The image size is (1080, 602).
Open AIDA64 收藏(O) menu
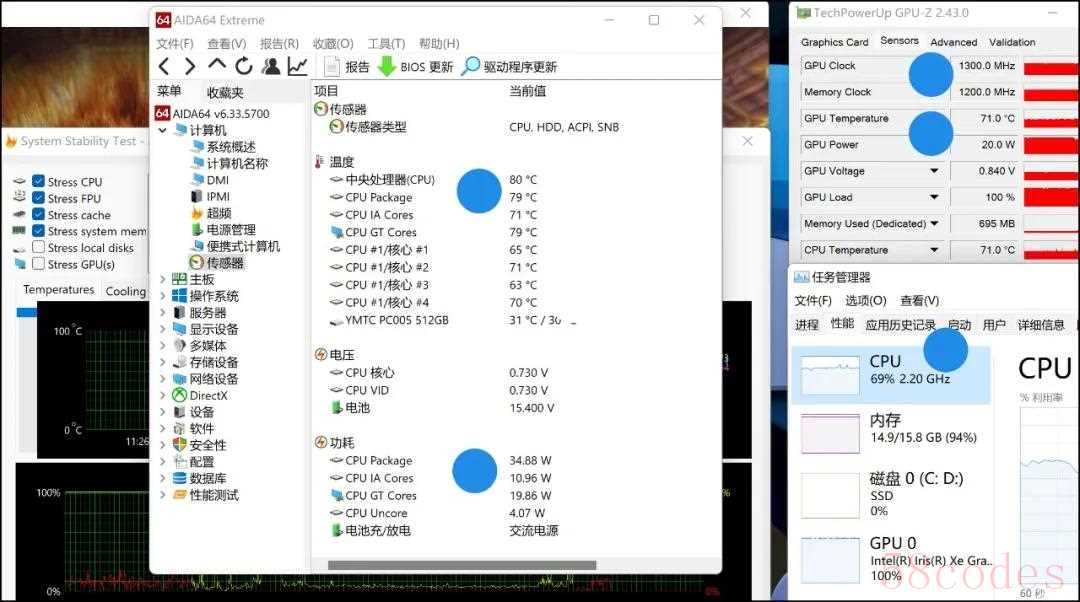333,43
